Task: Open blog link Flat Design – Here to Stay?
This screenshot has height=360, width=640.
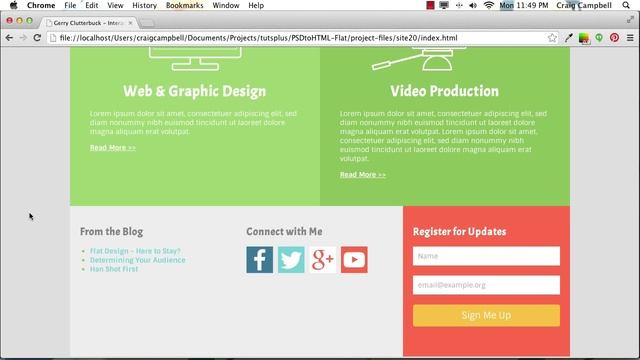Action: 135,251
